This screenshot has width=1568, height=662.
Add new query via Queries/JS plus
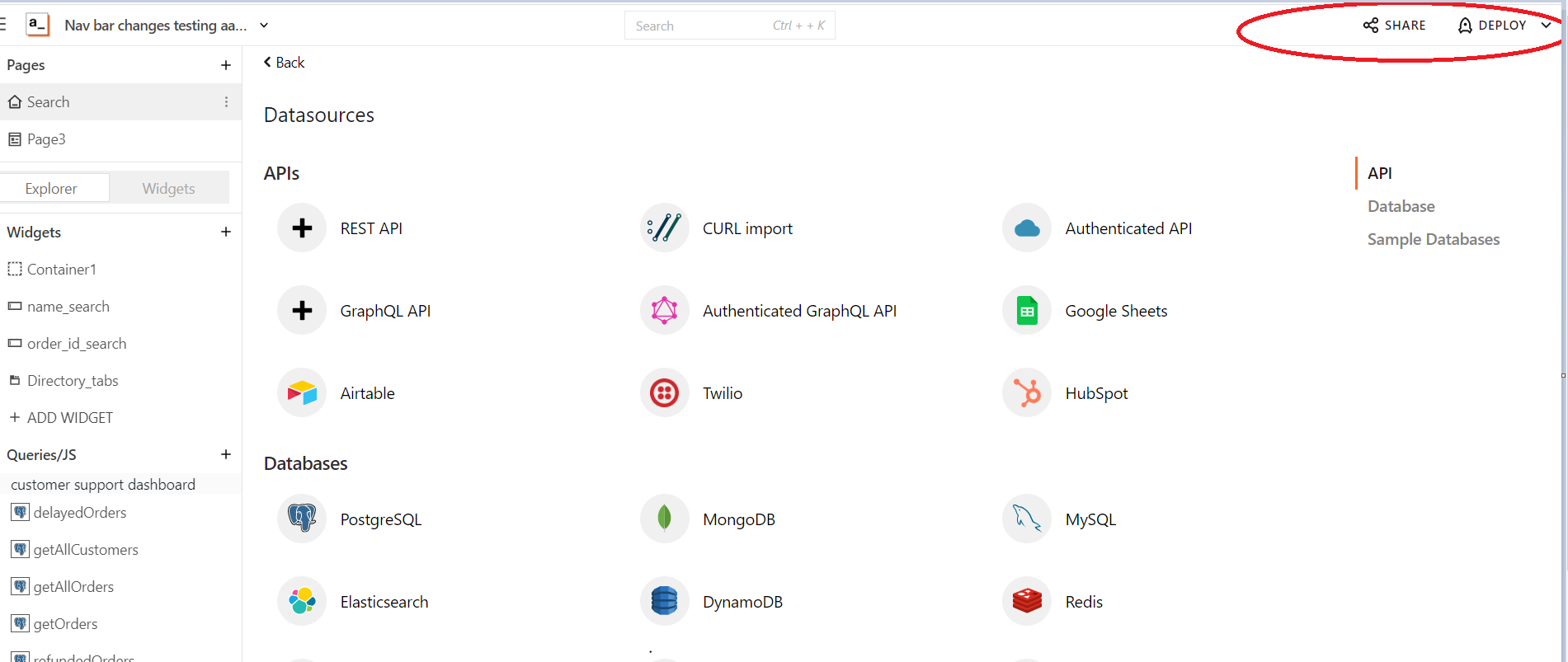226,455
